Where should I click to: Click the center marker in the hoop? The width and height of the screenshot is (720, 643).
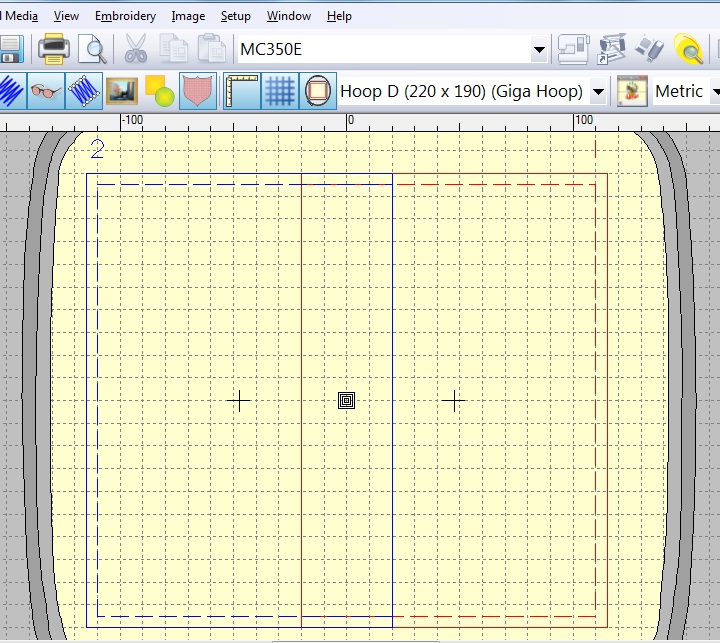pyautogui.click(x=347, y=401)
